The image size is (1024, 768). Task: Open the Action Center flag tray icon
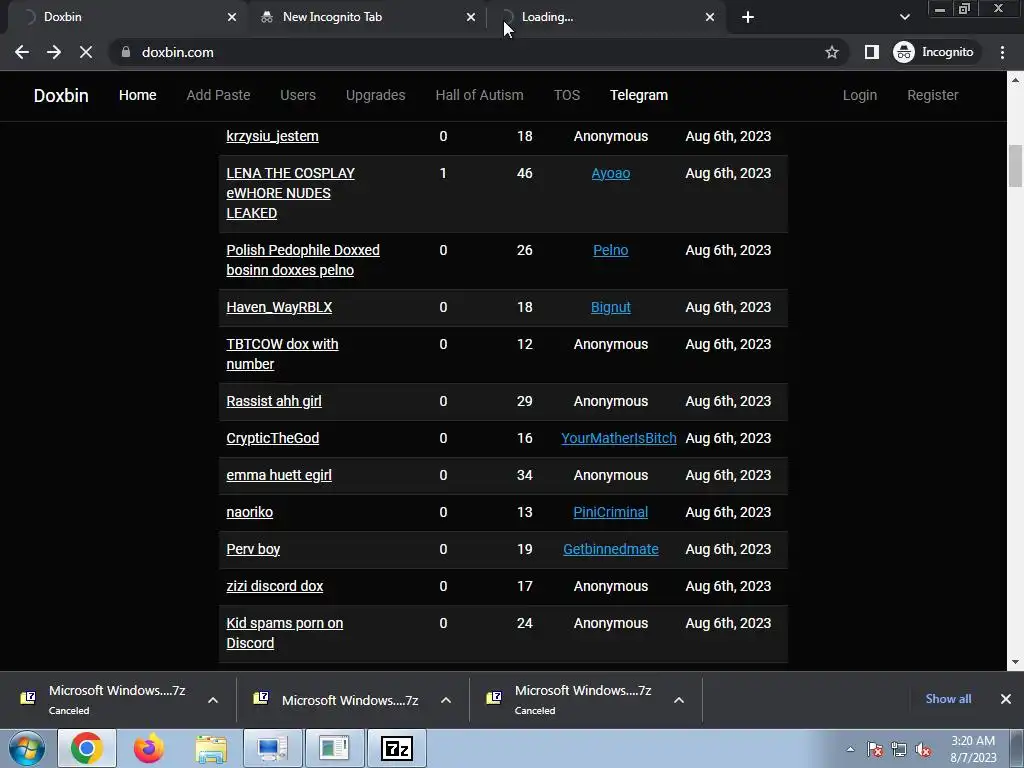874,749
